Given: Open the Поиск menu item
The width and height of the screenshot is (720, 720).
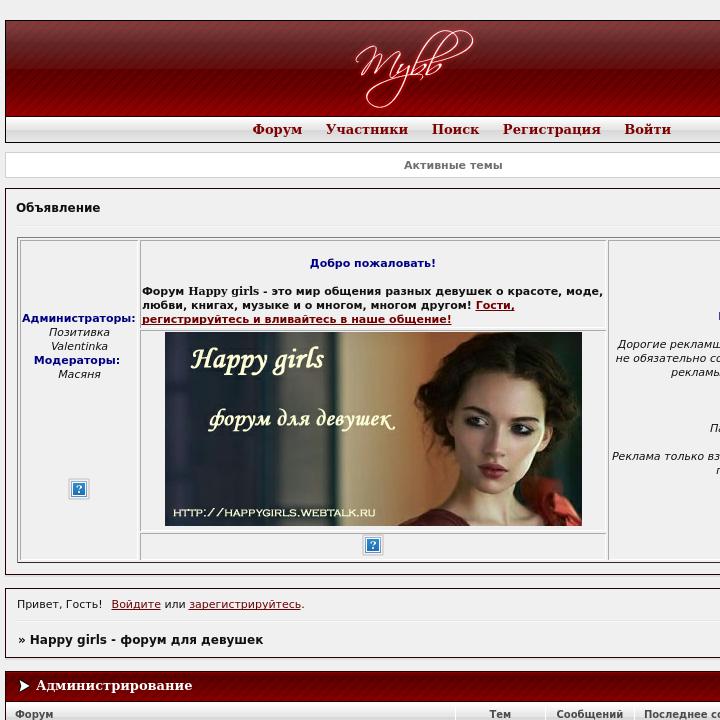Looking at the screenshot, I should point(455,129).
